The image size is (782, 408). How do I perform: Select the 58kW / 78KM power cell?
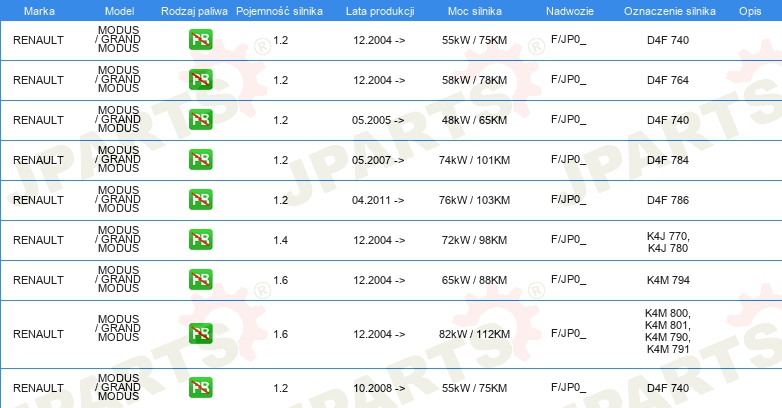[474, 80]
